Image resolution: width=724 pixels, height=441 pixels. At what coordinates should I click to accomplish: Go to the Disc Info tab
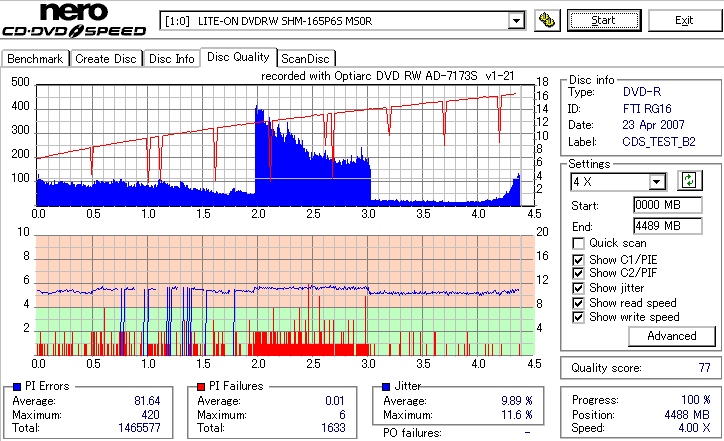171,59
